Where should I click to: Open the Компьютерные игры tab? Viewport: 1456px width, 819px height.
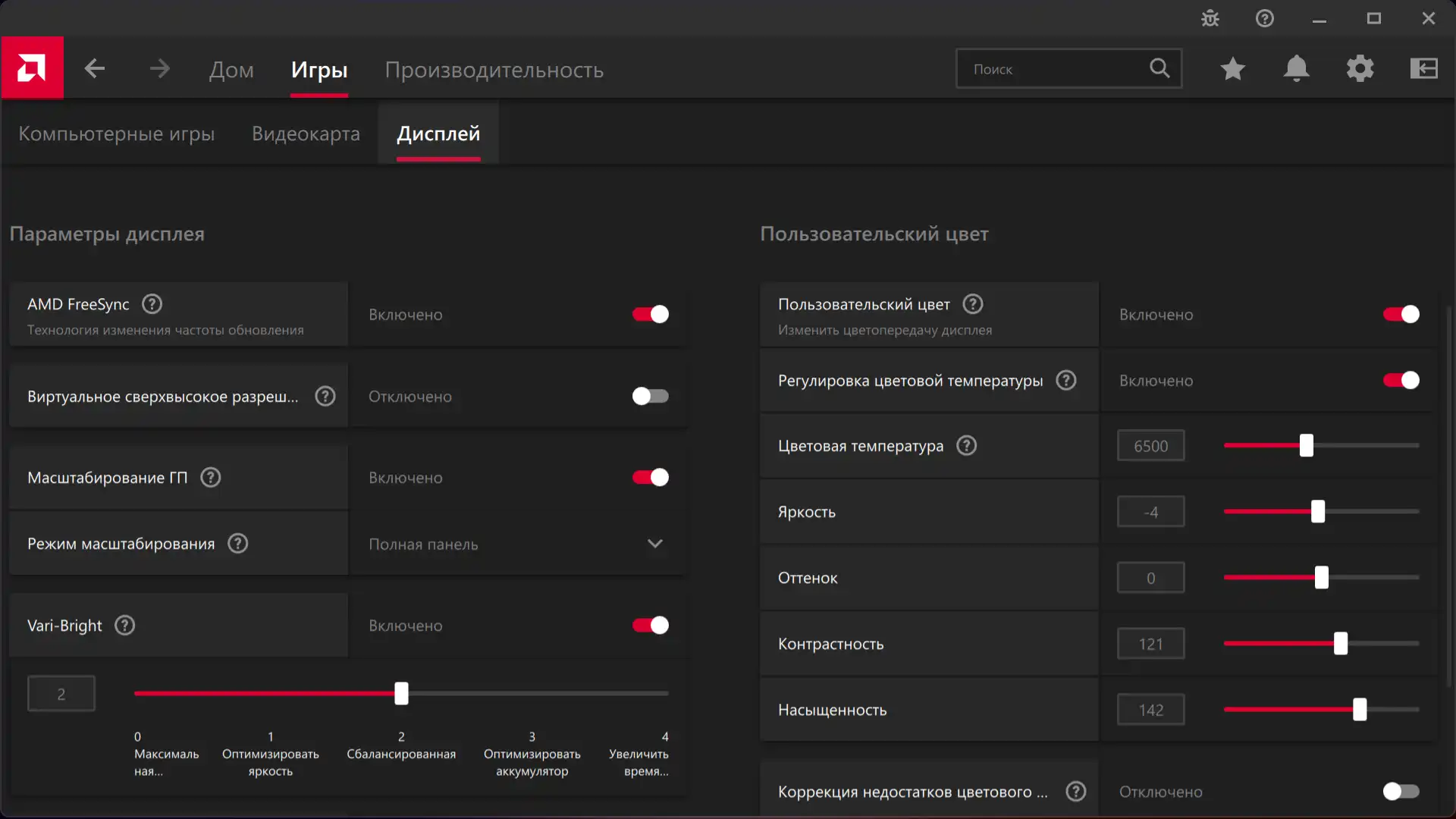117,134
